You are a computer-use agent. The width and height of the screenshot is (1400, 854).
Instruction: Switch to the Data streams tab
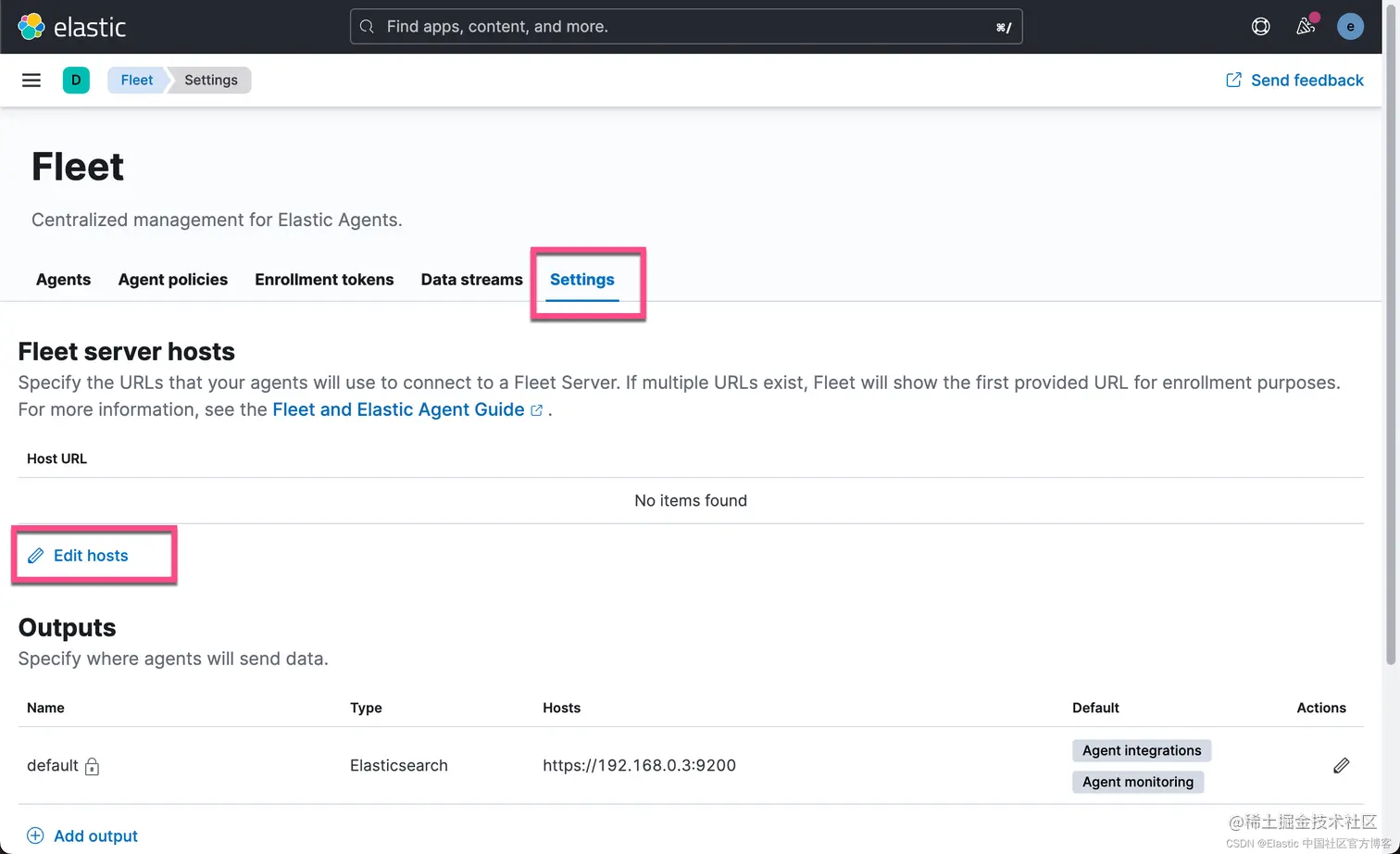point(471,280)
